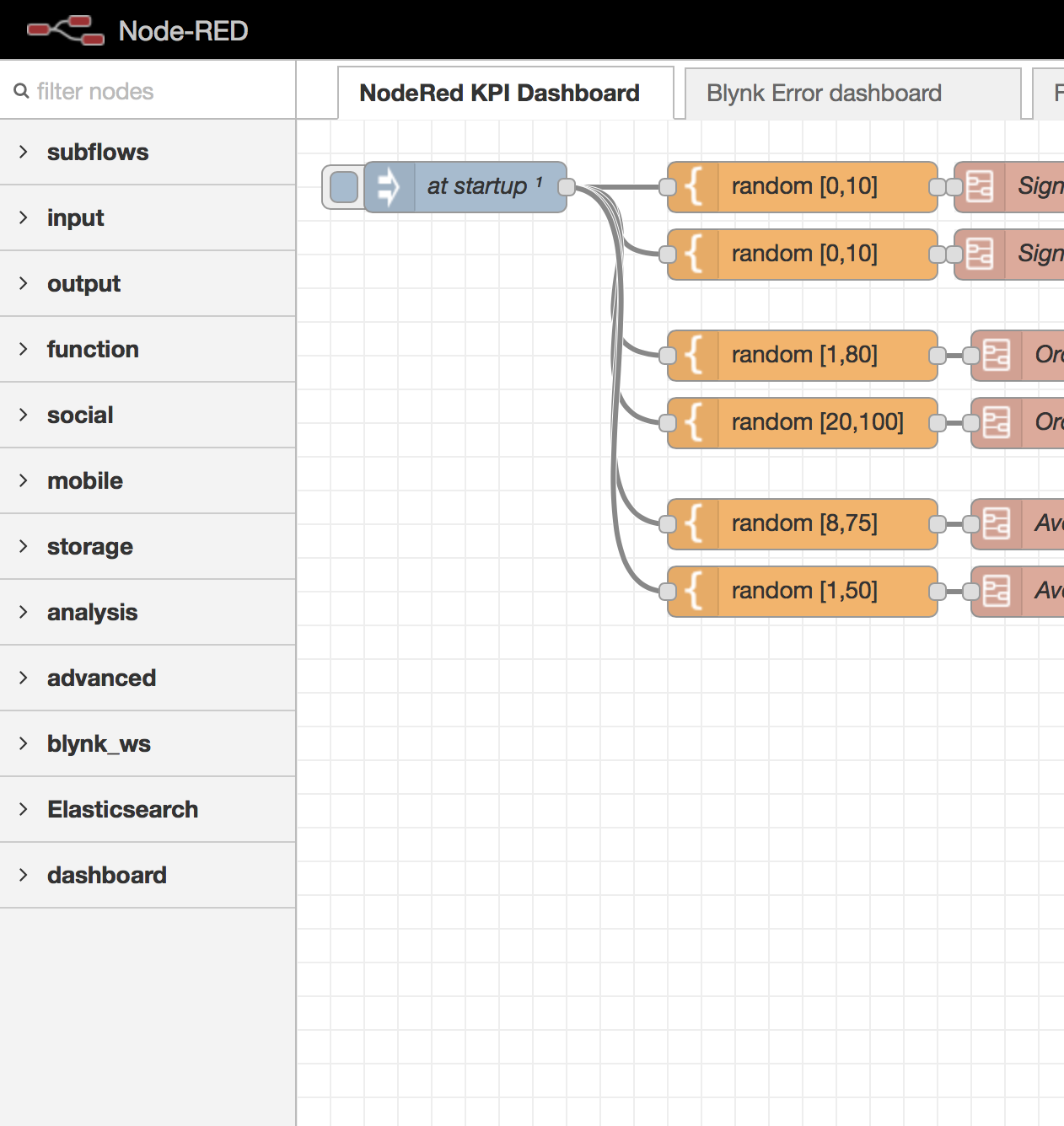Viewport: 1064px width, 1126px height.
Task: Expand the storage palette category
Action: pos(148,547)
